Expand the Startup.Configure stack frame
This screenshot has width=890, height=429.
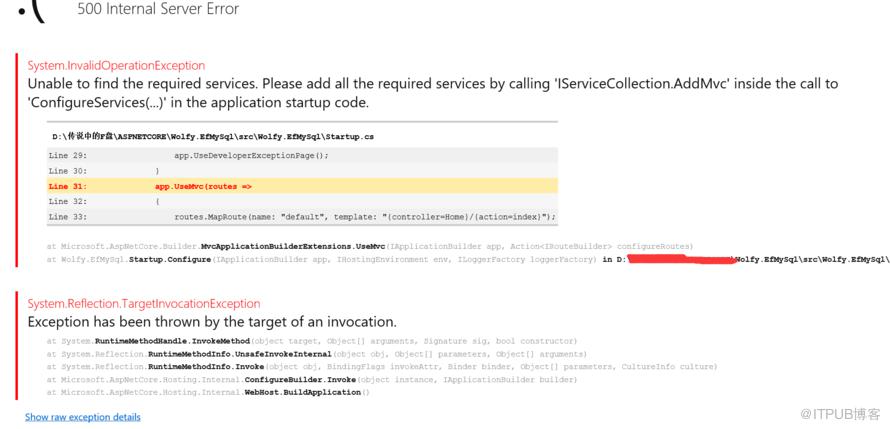tap(468, 260)
